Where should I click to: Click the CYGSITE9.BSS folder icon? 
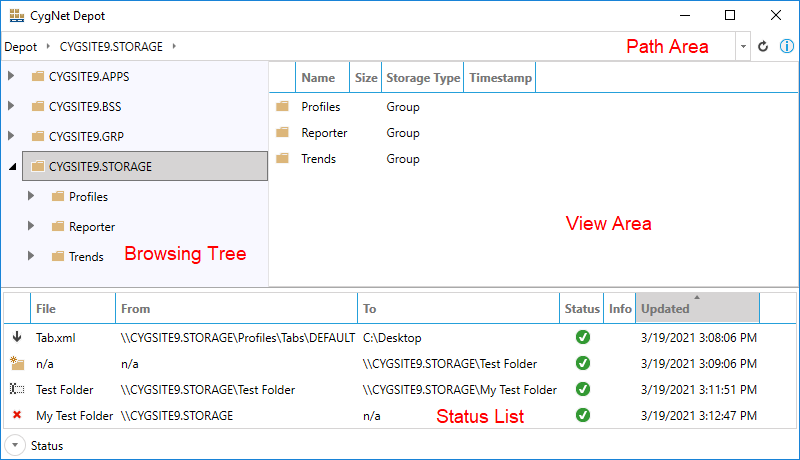click(38, 107)
